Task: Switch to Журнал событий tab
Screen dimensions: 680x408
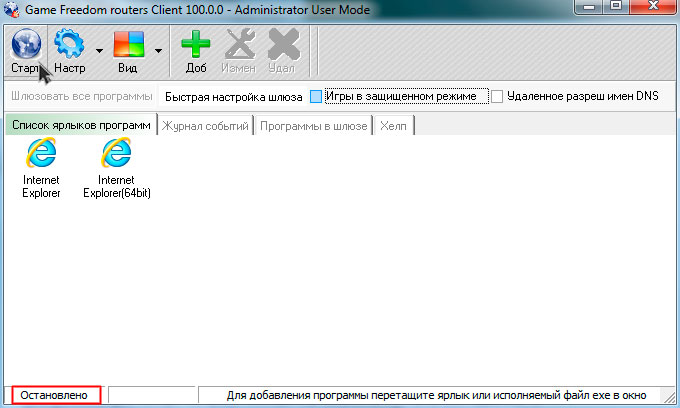Action: (205, 126)
